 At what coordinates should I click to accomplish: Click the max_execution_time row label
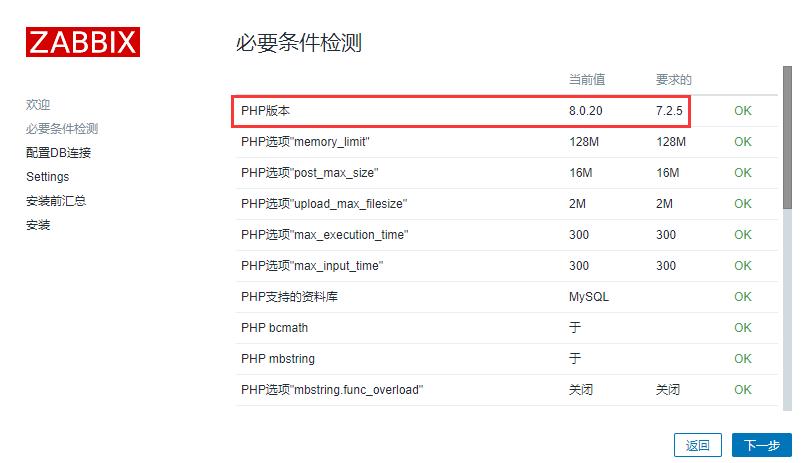(x=324, y=235)
